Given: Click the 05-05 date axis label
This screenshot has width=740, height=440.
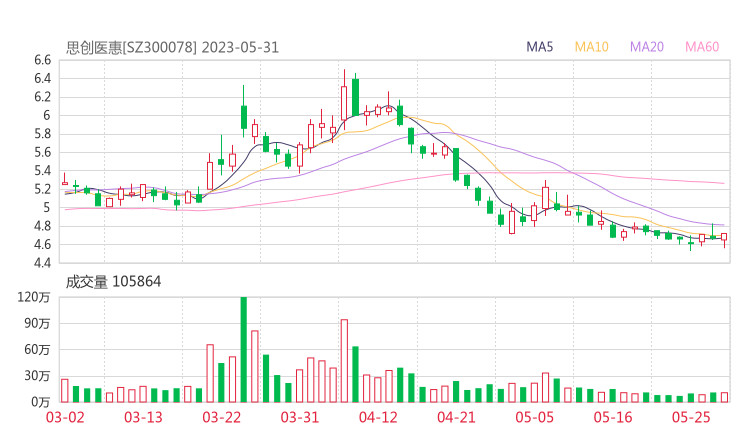Looking at the screenshot, I should click(x=535, y=417).
